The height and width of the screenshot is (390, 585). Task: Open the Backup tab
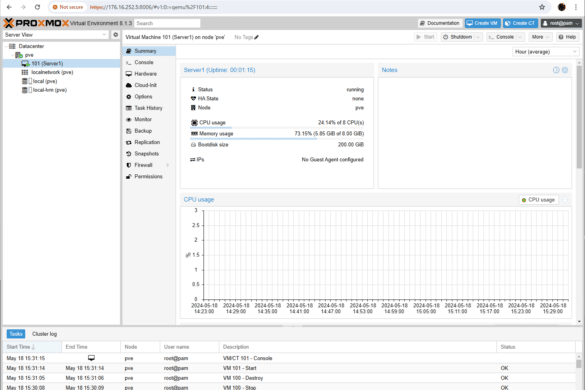point(149,131)
